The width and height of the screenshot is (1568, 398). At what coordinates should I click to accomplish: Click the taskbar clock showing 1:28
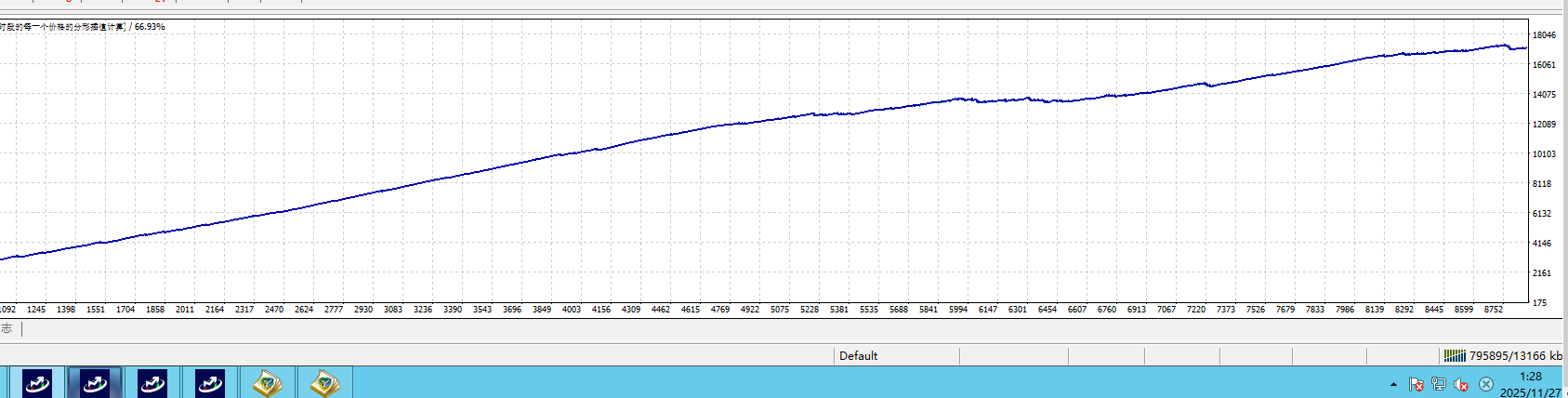tap(1530, 377)
